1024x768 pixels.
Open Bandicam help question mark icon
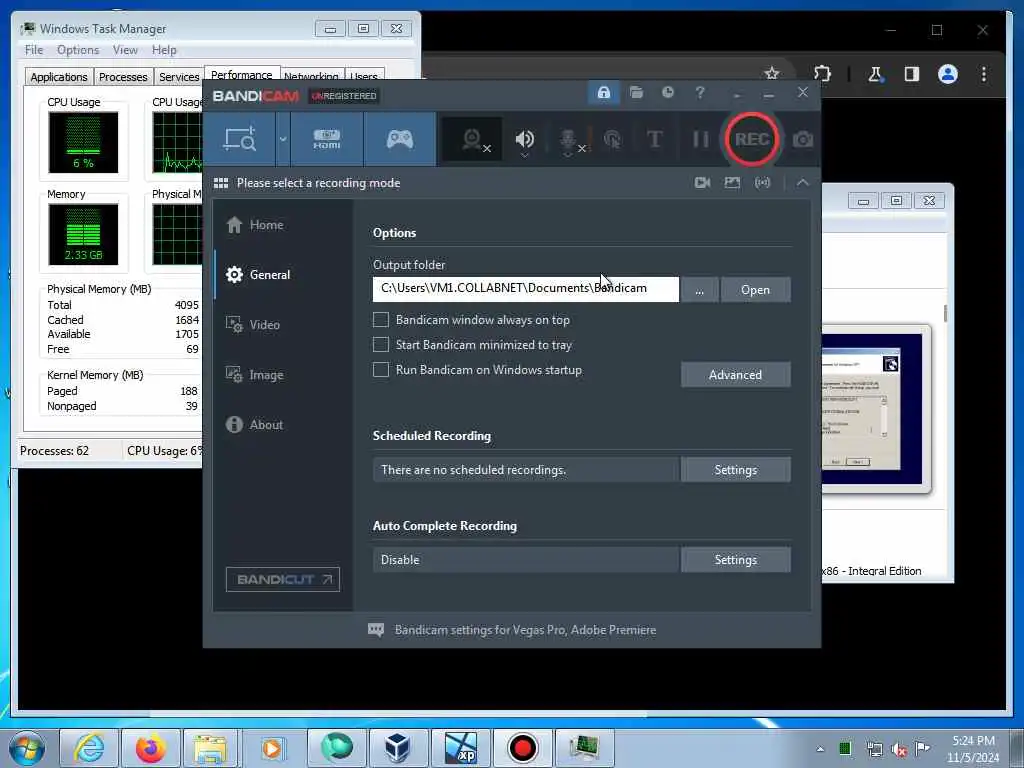click(x=699, y=93)
